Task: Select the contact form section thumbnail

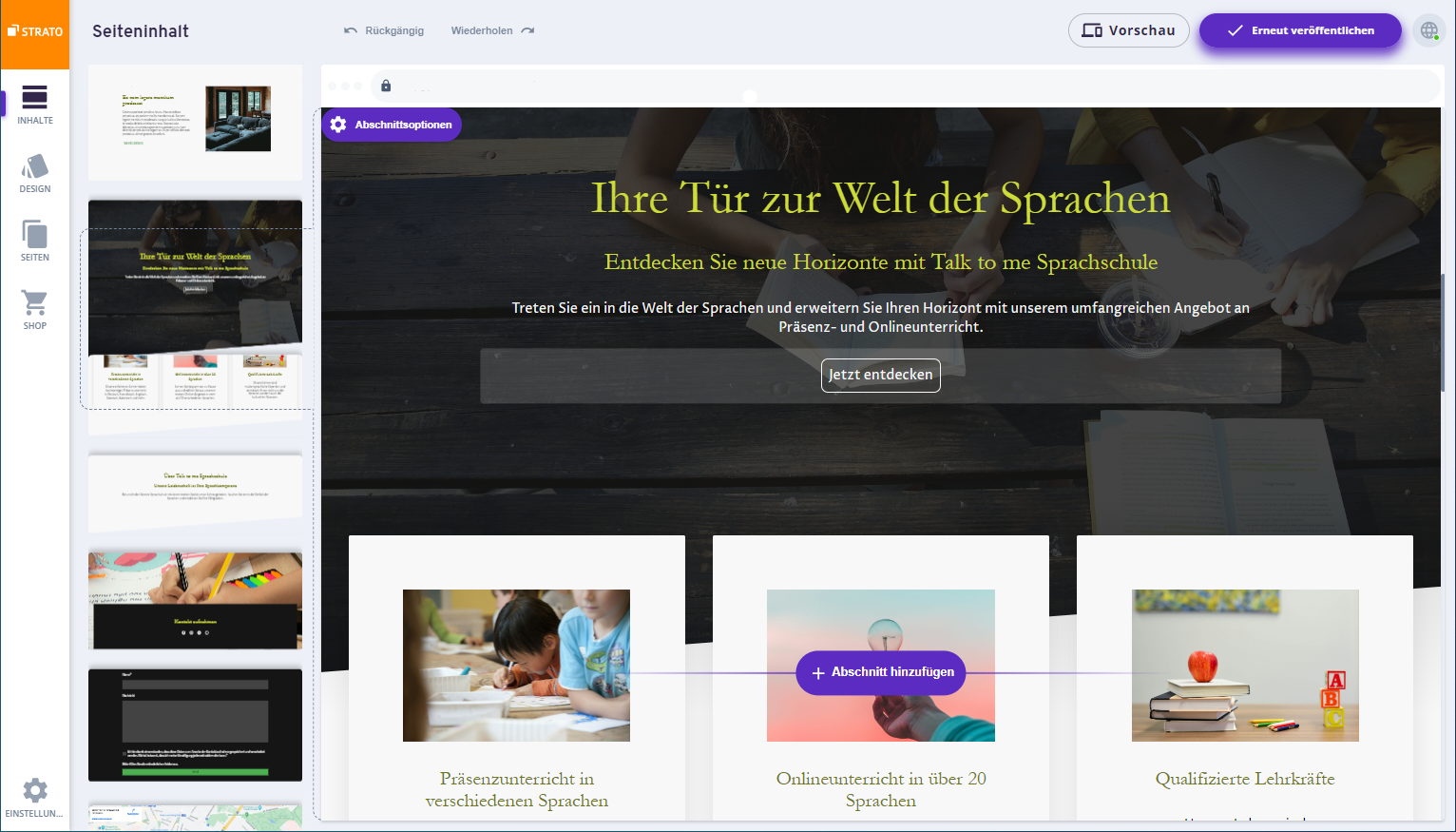Action: pos(195,725)
